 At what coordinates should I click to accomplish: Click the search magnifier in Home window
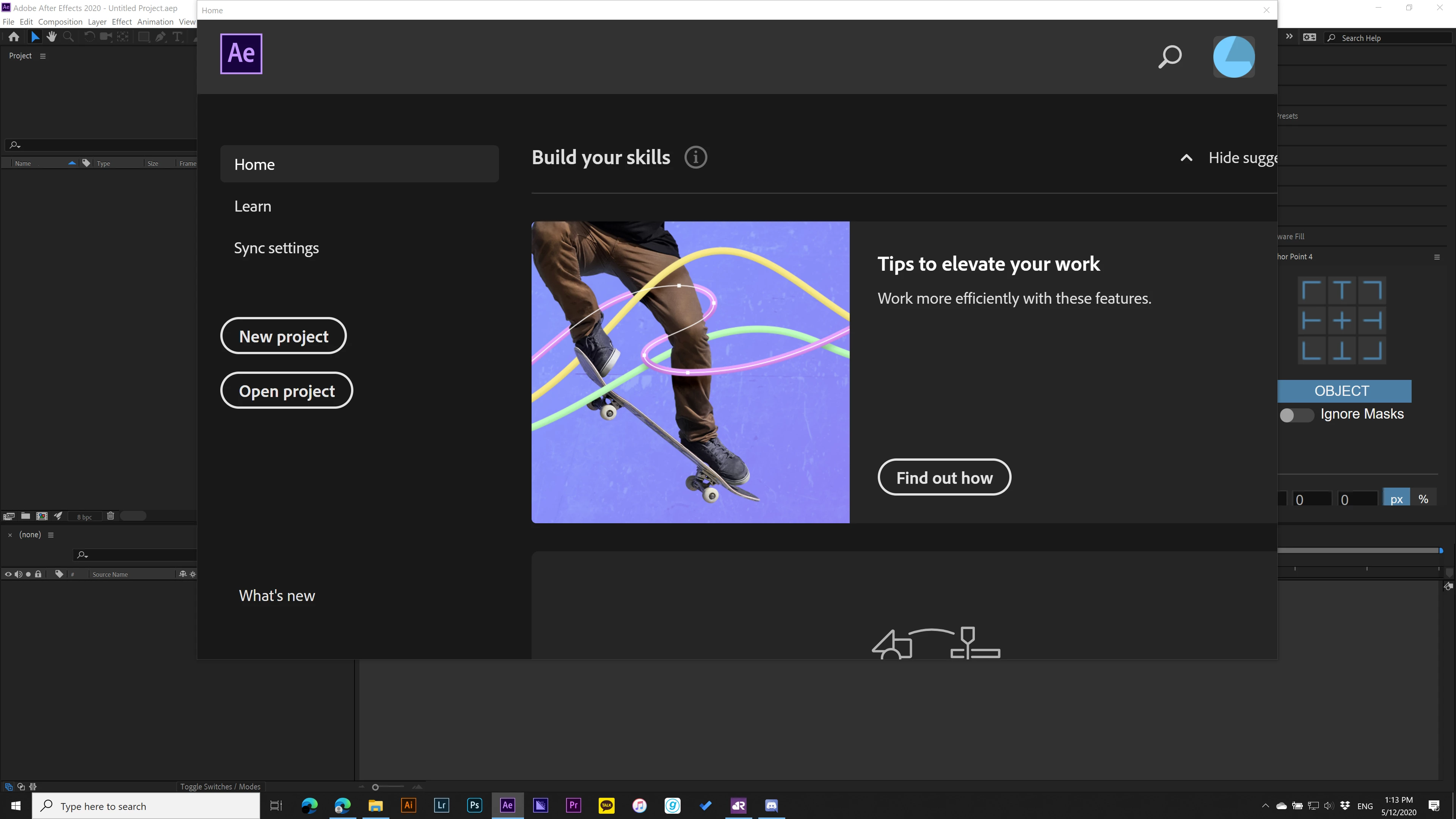[x=1169, y=56]
